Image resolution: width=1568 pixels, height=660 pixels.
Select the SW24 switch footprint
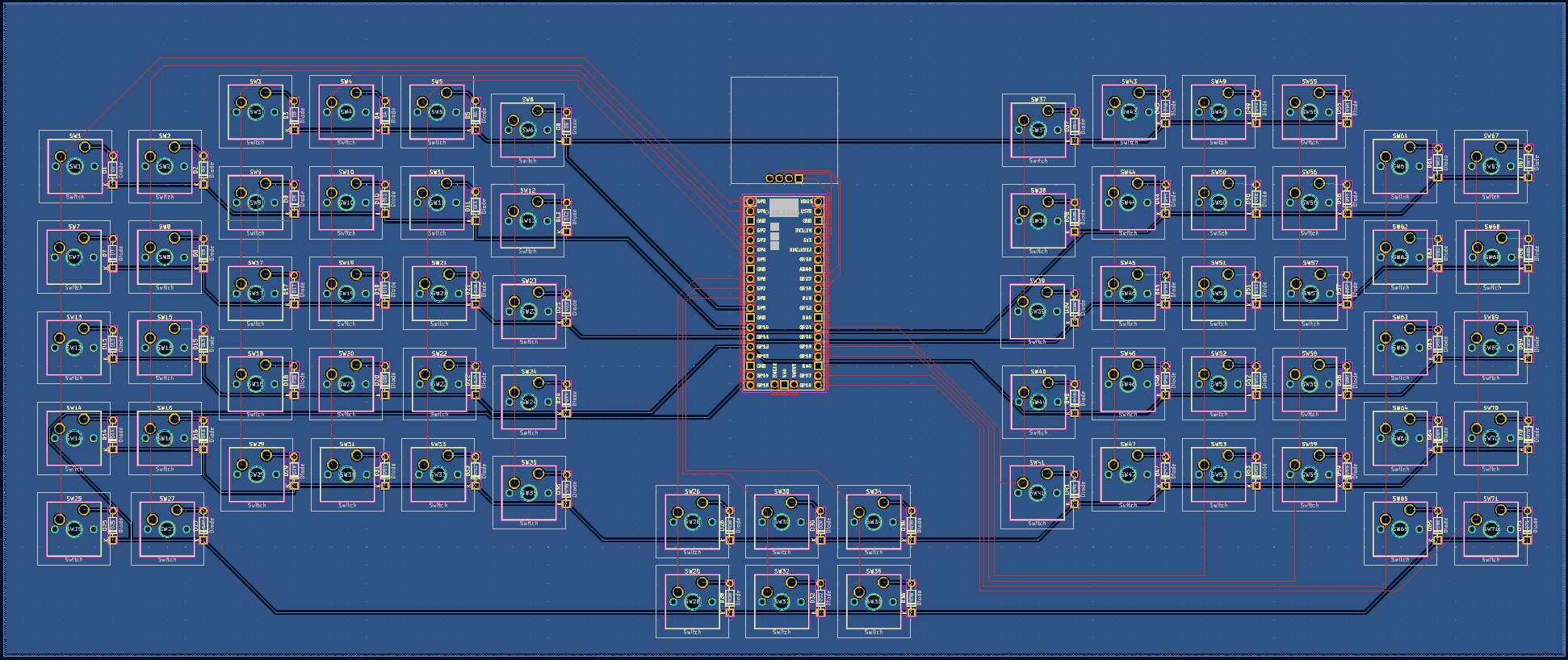click(x=529, y=402)
